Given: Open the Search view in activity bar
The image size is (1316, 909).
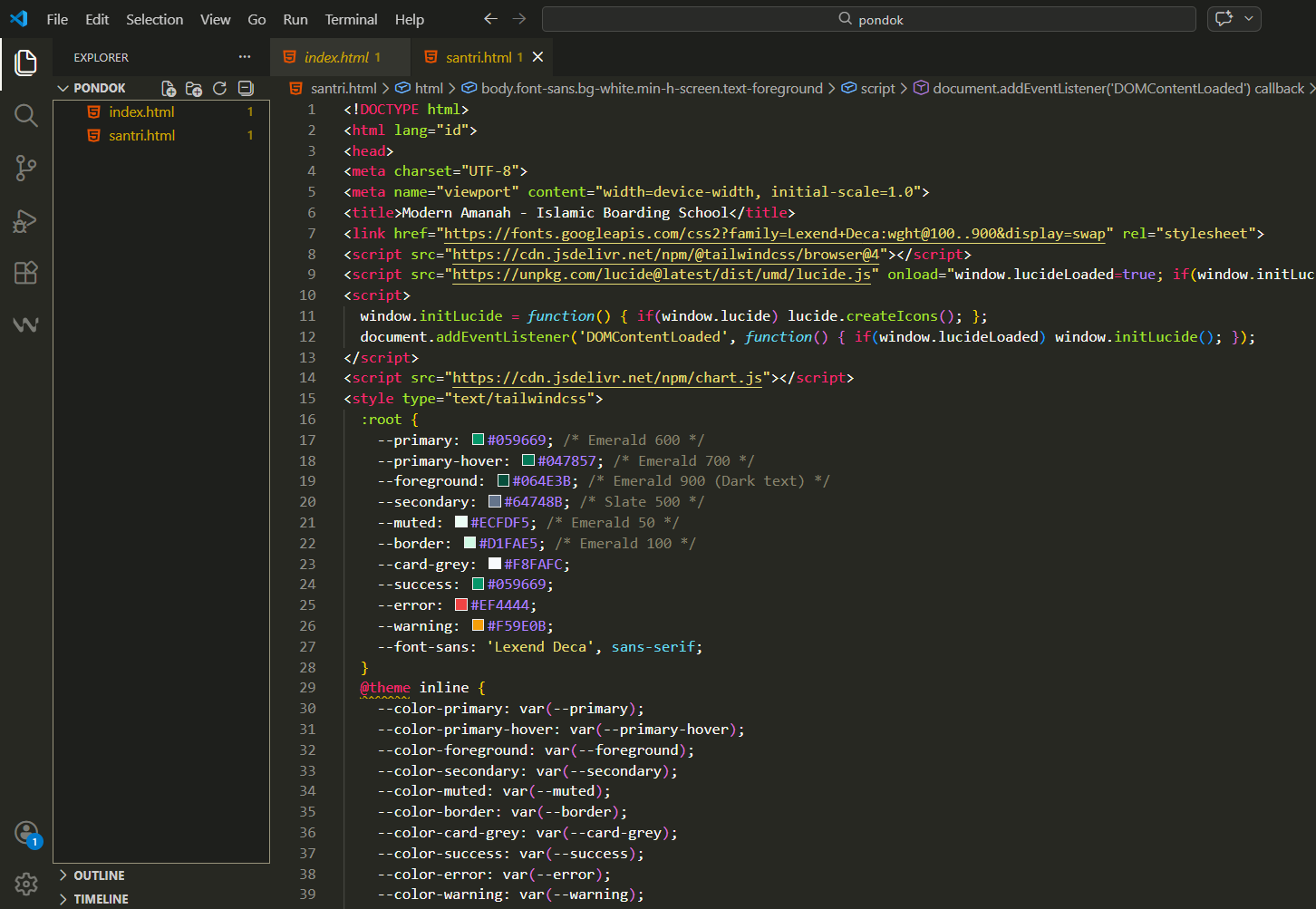Looking at the screenshot, I should coord(25,115).
